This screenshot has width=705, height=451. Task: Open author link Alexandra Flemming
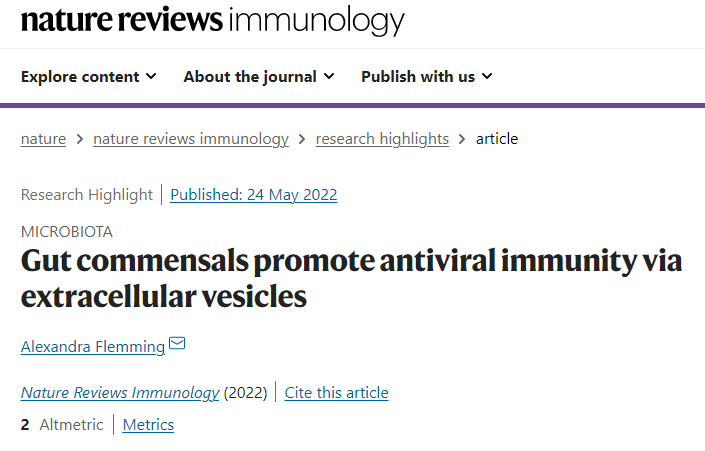click(93, 347)
